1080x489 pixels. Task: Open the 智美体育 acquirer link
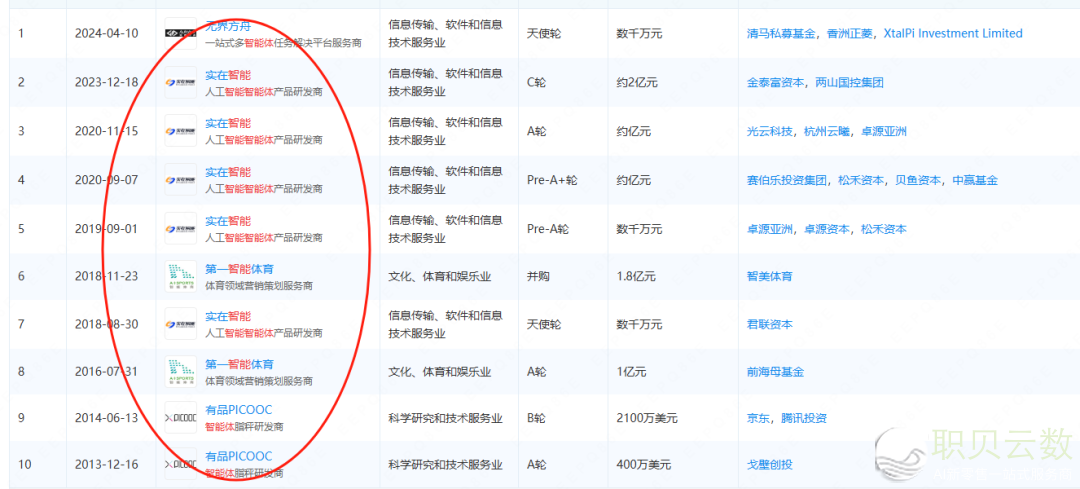(769, 276)
